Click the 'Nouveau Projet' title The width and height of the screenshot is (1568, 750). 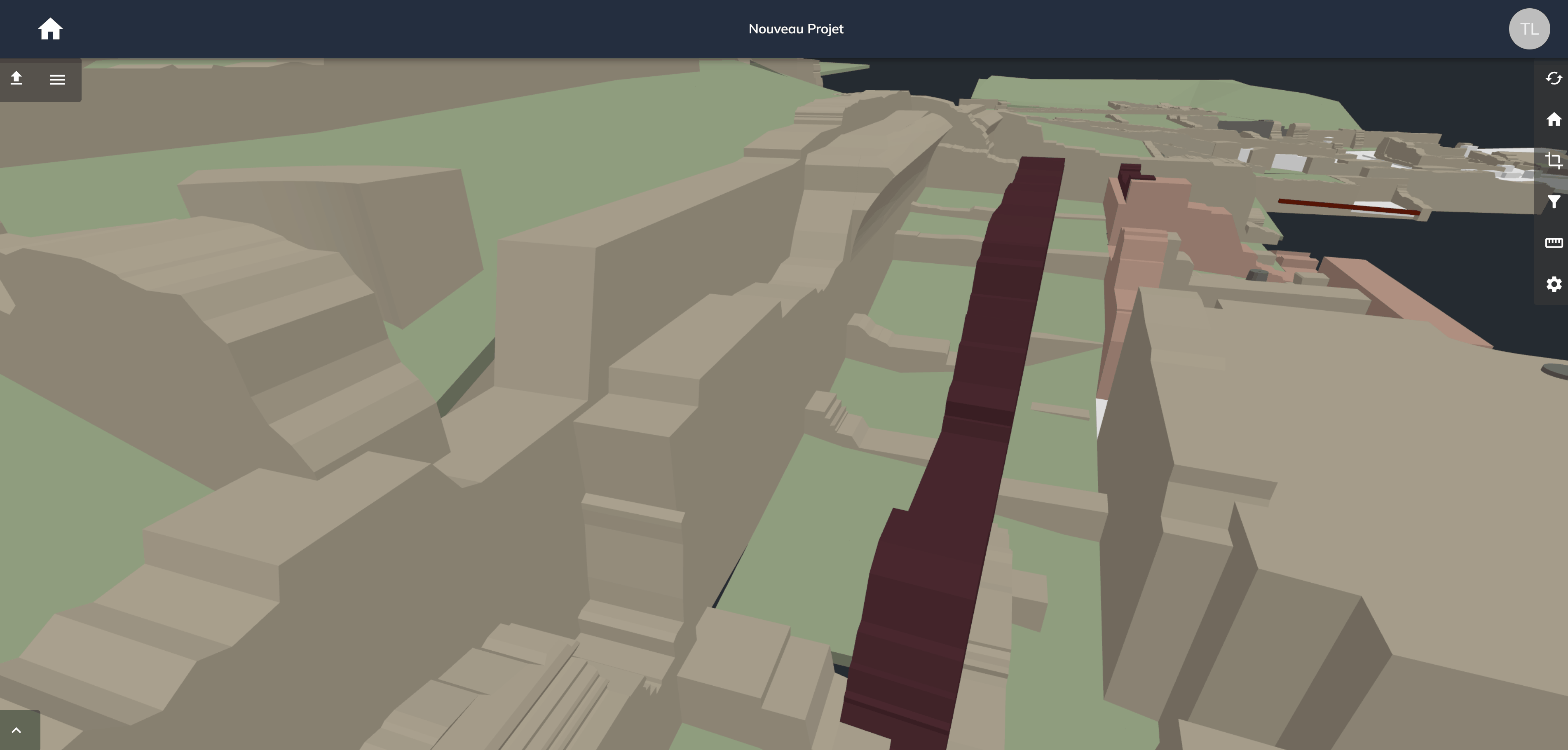click(x=796, y=28)
